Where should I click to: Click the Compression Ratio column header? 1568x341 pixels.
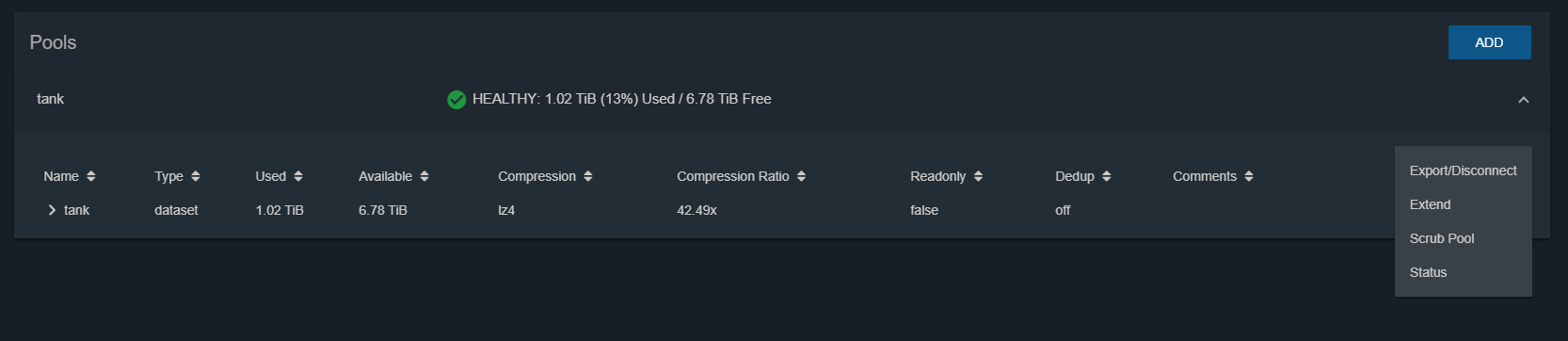[733, 176]
